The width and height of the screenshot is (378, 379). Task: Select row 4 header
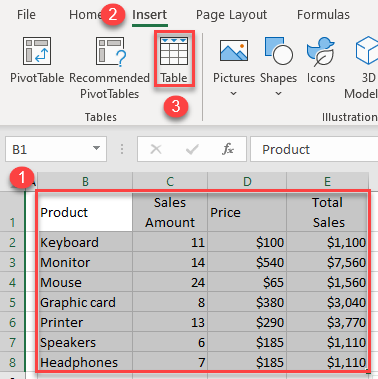pyautogui.click(x=12, y=282)
